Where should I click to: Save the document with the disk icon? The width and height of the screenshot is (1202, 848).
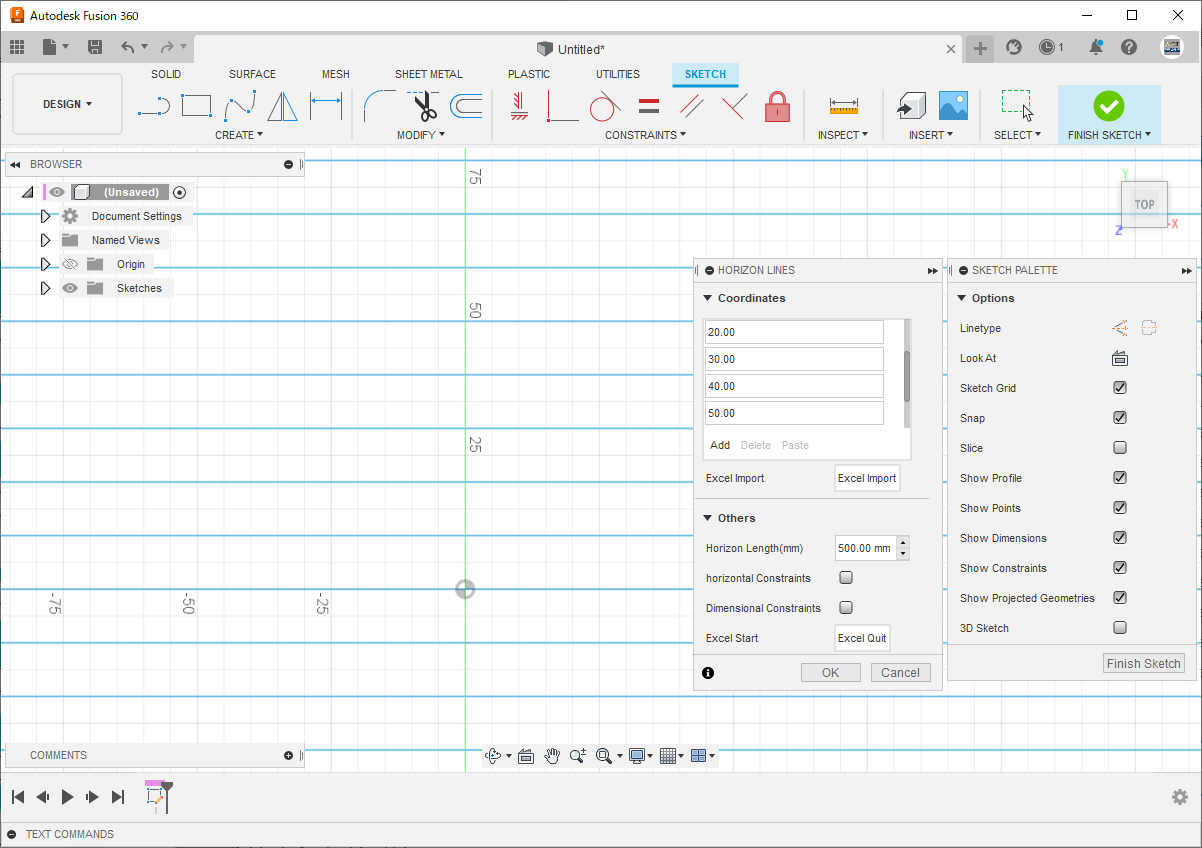pyautogui.click(x=95, y=47)
